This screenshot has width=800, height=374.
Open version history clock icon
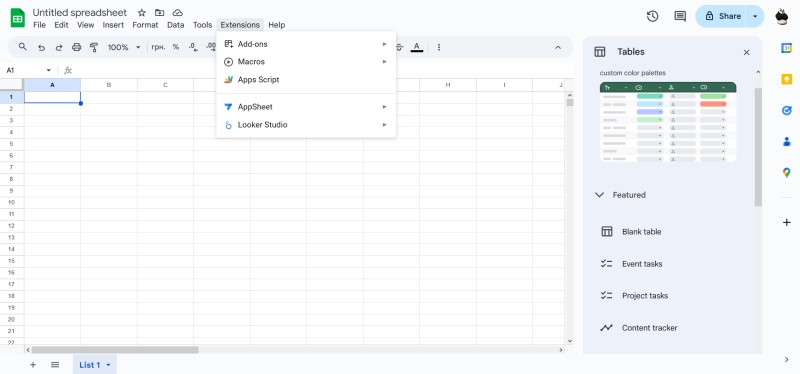(x=652, y=16)
